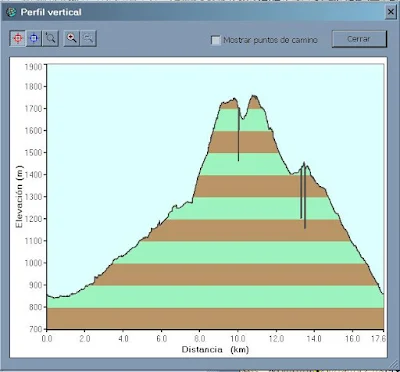Viewport: 400px width, 372px height.
Task: Click the 1900 elevation axis label
Action: 34,67
